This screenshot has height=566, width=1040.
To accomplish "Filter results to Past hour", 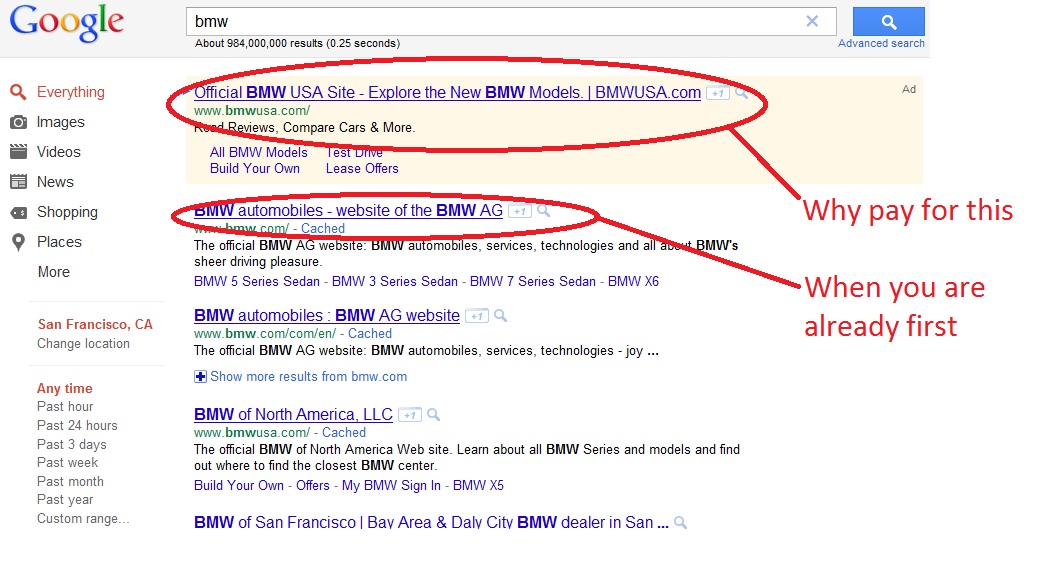I will (x=65, y=406).
